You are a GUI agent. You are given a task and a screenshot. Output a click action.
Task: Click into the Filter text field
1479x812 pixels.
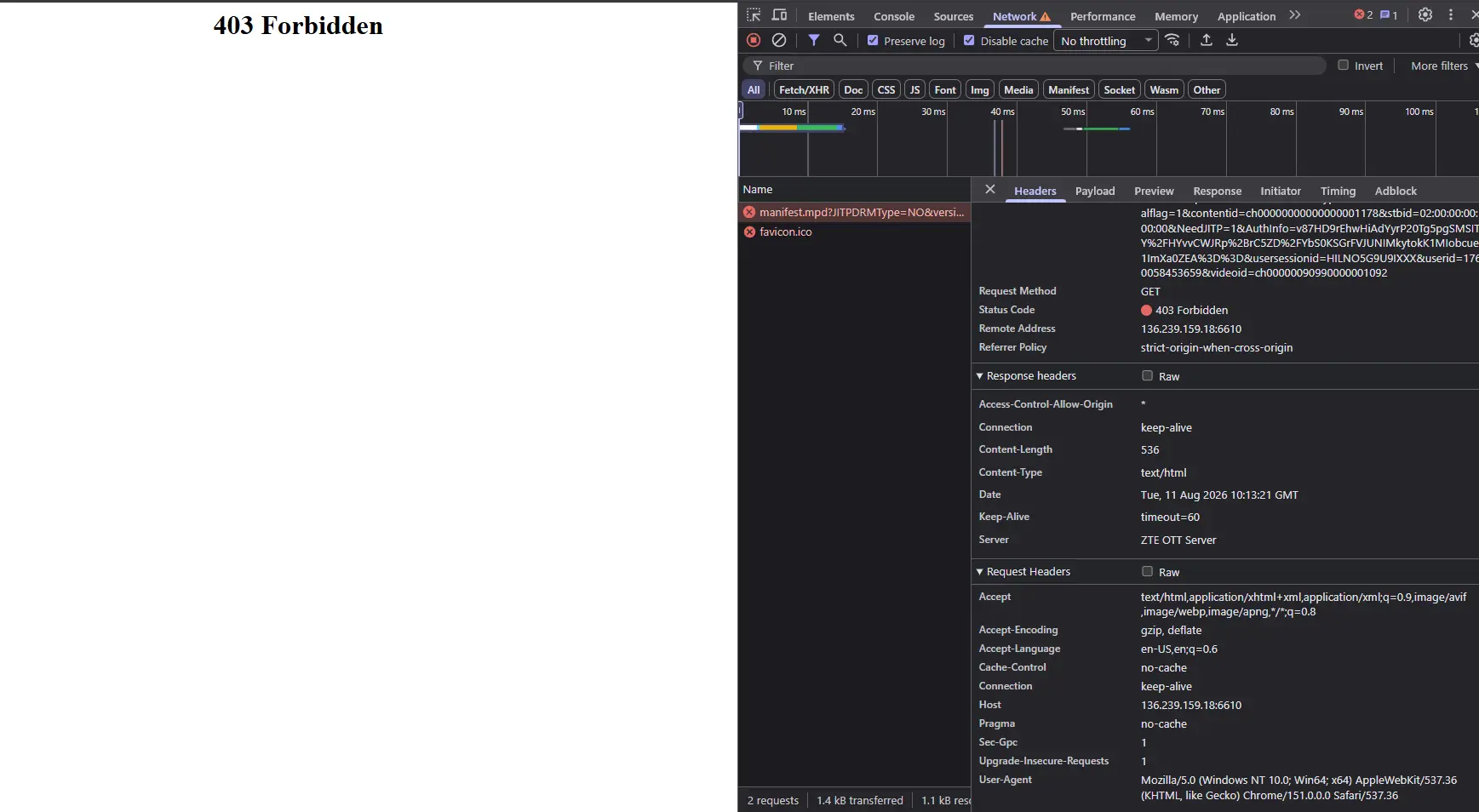pos(1035,66)
